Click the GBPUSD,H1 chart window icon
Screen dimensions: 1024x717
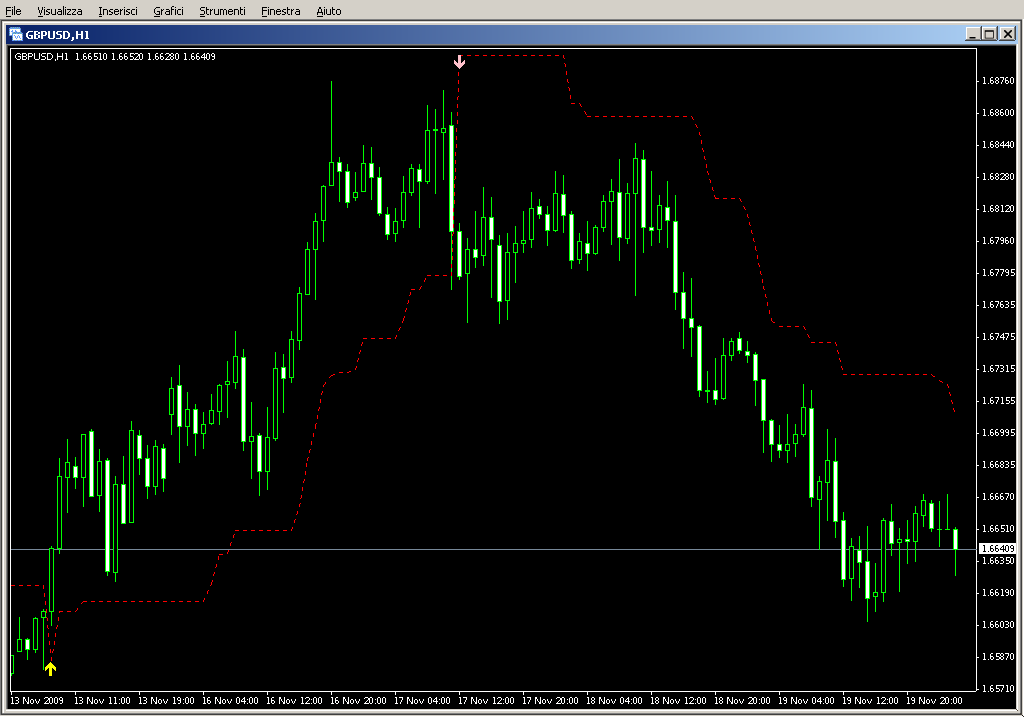coord(16,34)
